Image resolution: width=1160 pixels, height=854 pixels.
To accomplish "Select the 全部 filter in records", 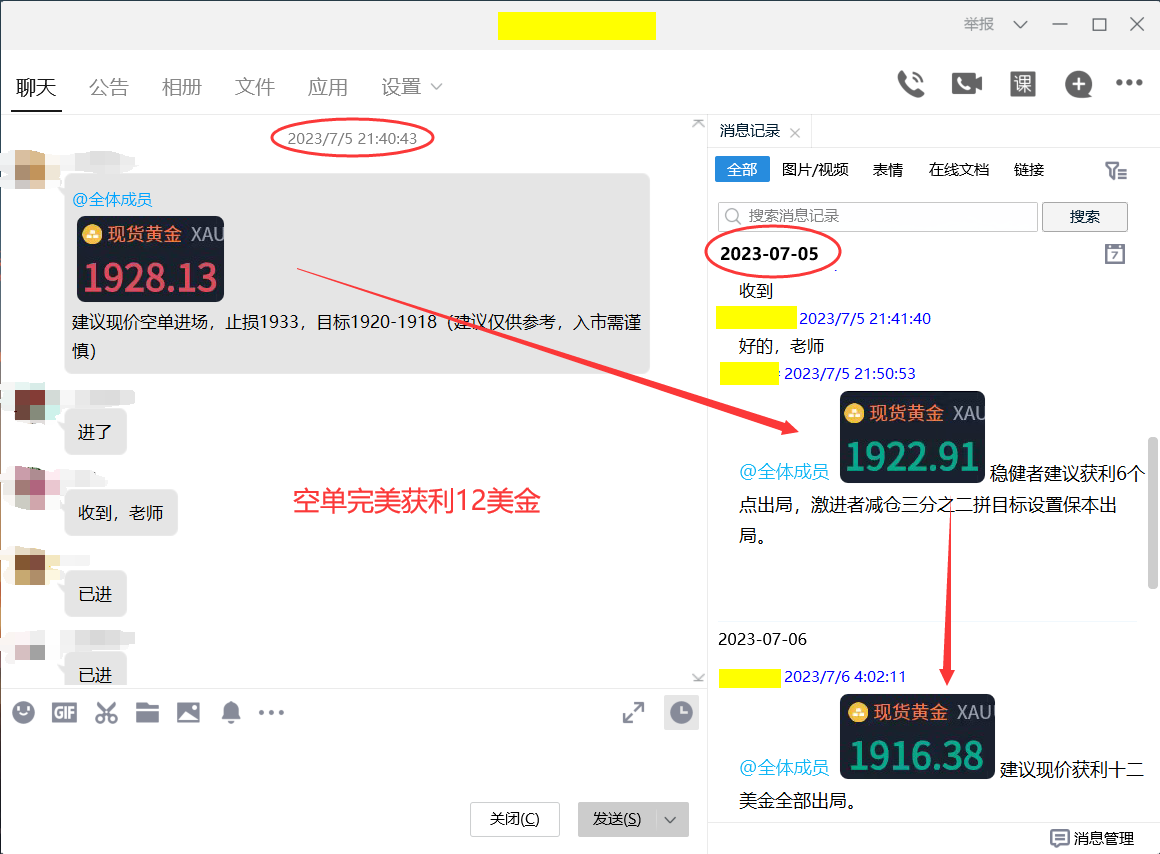I will coord(742,169).
